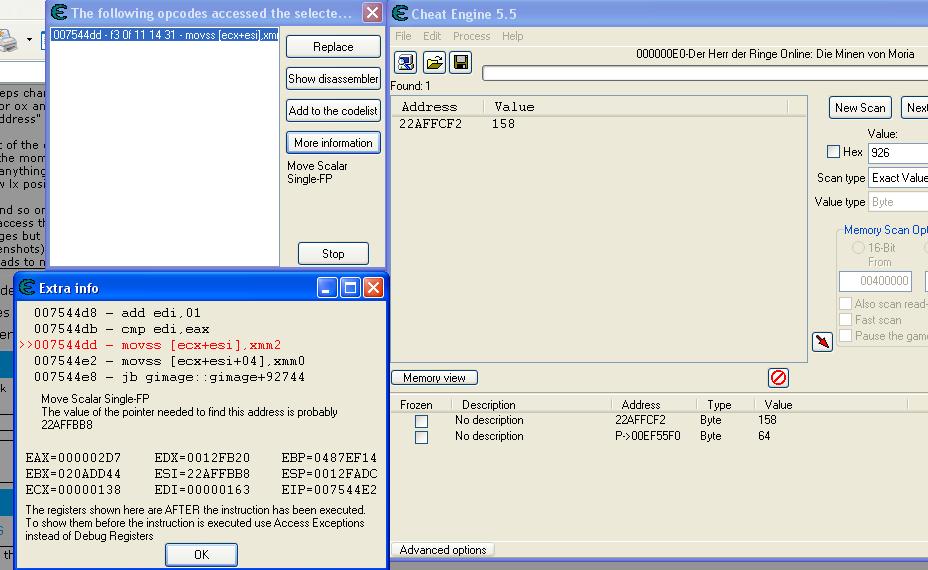Click the open file folder icon
The height and width of the screenshot is (570, 928).
tap(434, 63)
